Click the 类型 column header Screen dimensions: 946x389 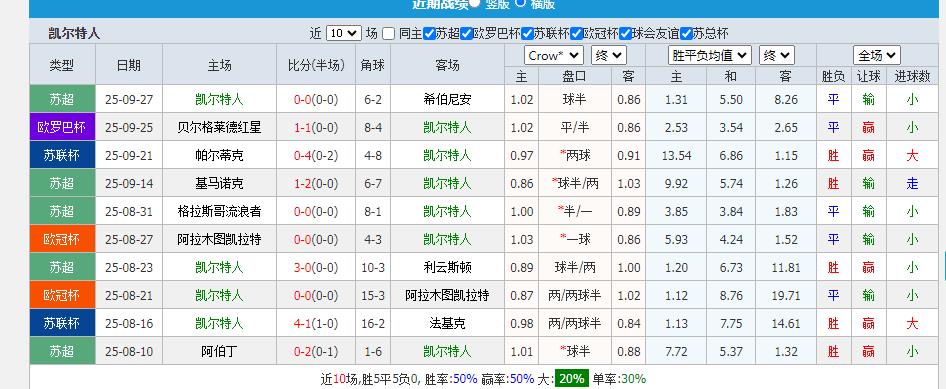pyautogui.click(x=62, y=65)
